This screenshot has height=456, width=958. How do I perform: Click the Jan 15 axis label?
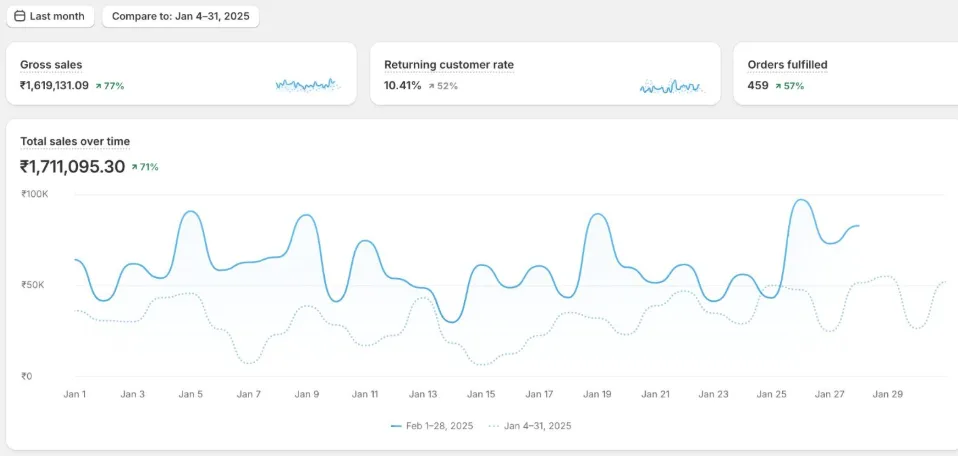coord(481,394)
